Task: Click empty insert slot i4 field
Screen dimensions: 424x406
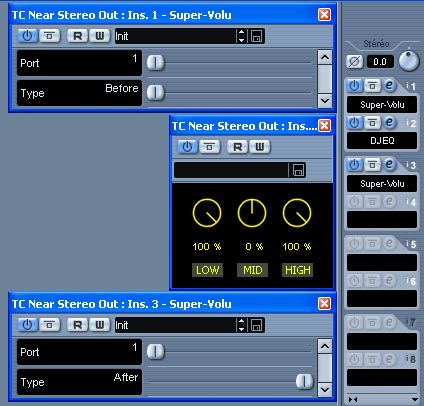Action: tap(382, 220)
